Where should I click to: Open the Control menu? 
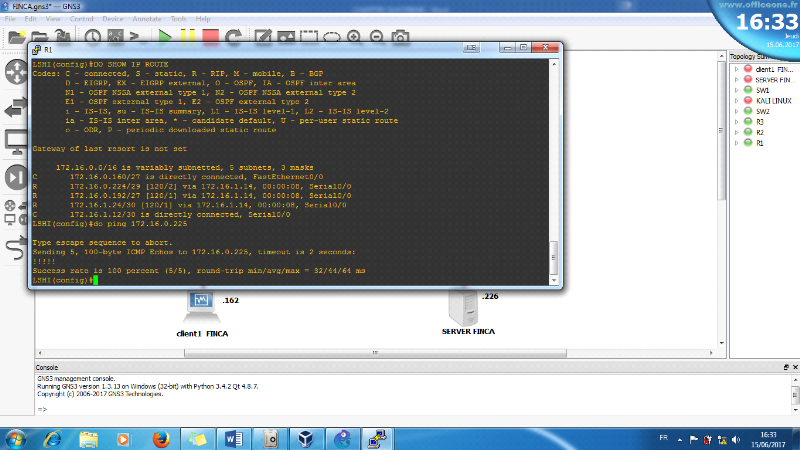point(82,19)
